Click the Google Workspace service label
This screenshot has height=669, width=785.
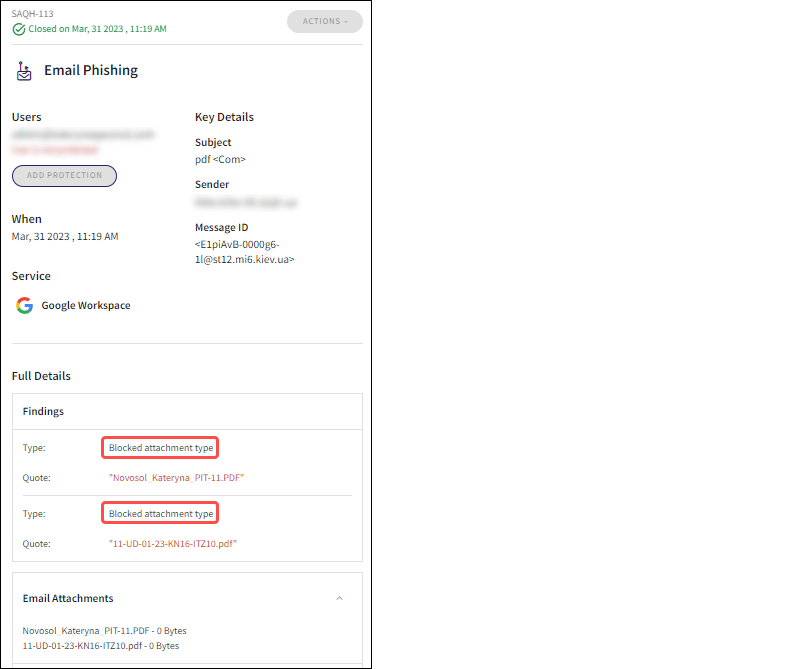point(86,305)
